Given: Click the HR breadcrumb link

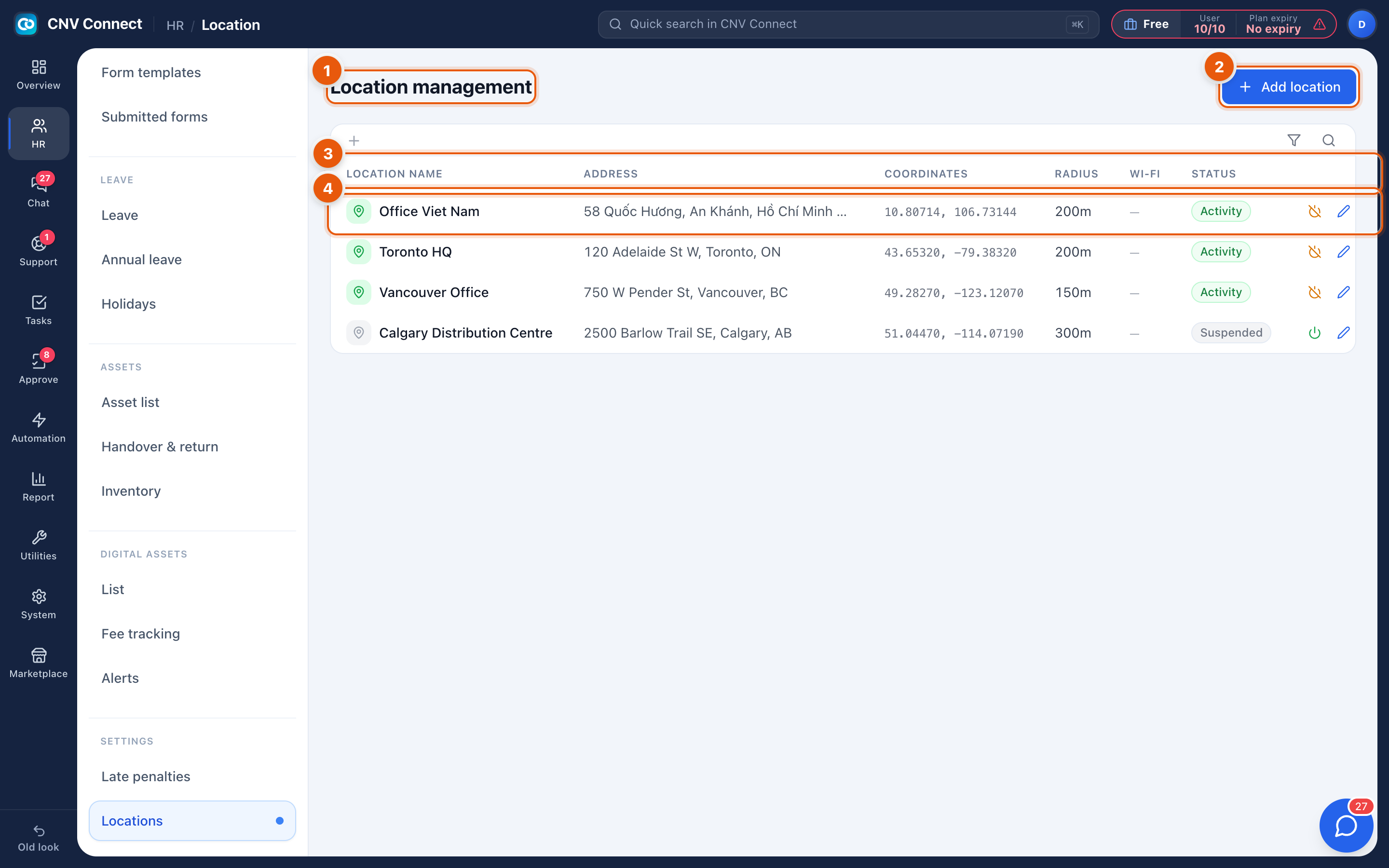Looking at the screenshot, I should pyautogui.click(x=175, y=25).
